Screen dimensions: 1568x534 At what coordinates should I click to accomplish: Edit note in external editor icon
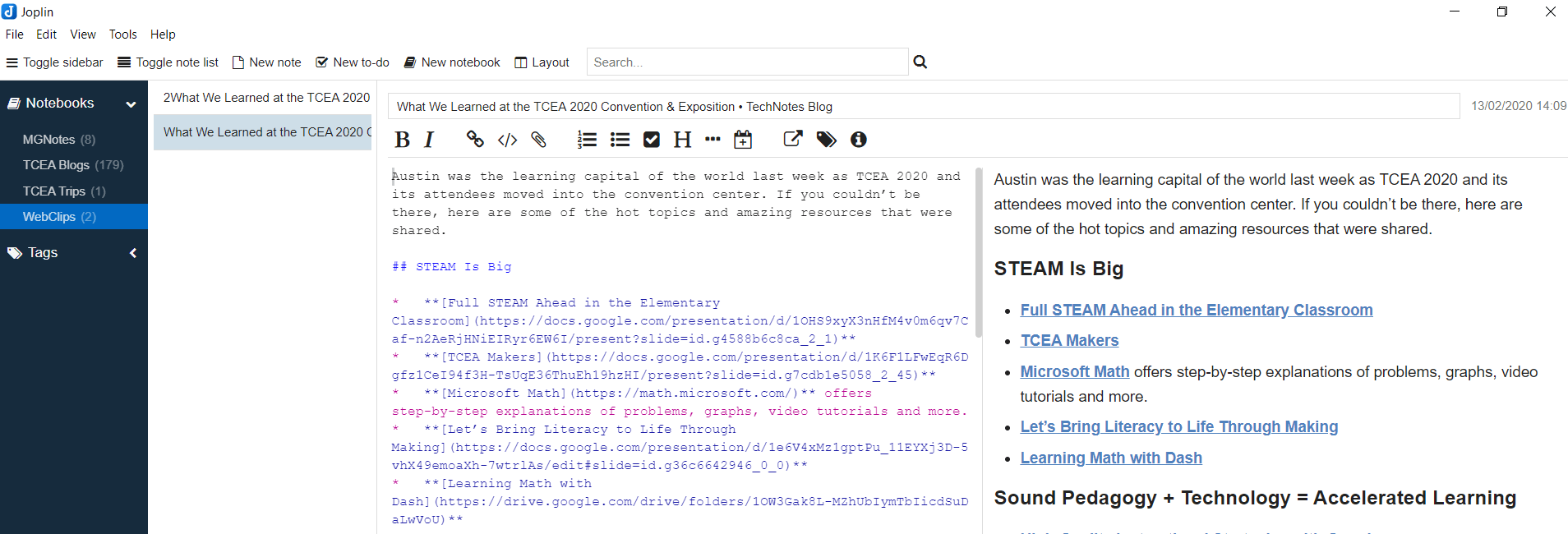tap(793, 139)
